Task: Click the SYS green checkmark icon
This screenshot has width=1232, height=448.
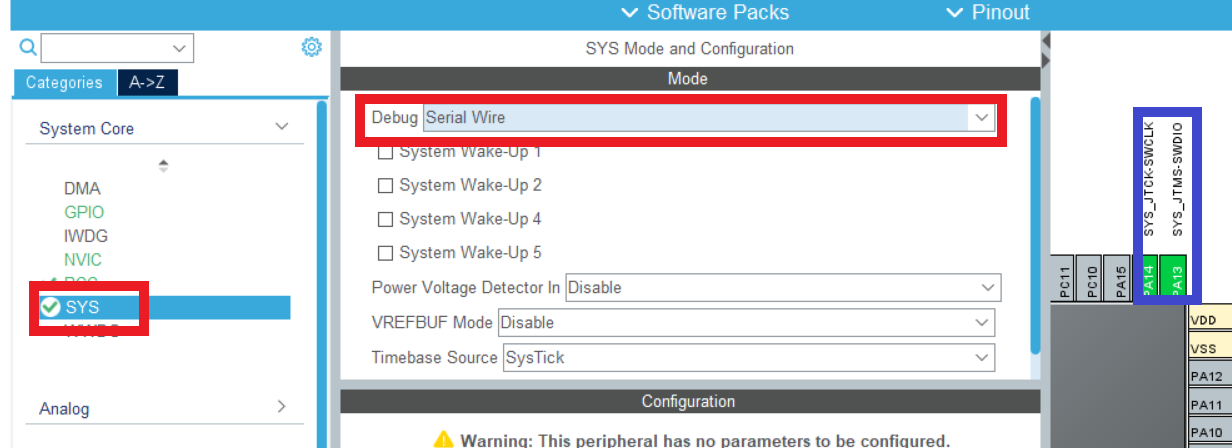Action: pos(50,307)
